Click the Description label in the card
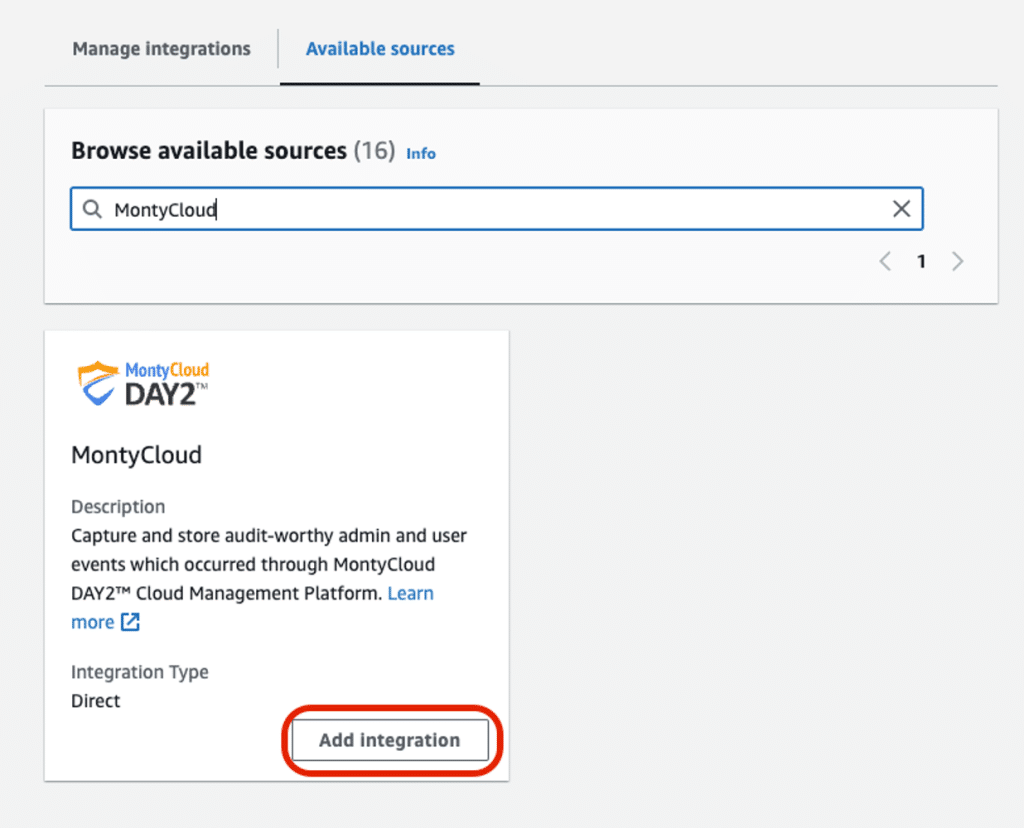Image resolution: width=1024 pixels, height=828 pixels. (118, 507)
